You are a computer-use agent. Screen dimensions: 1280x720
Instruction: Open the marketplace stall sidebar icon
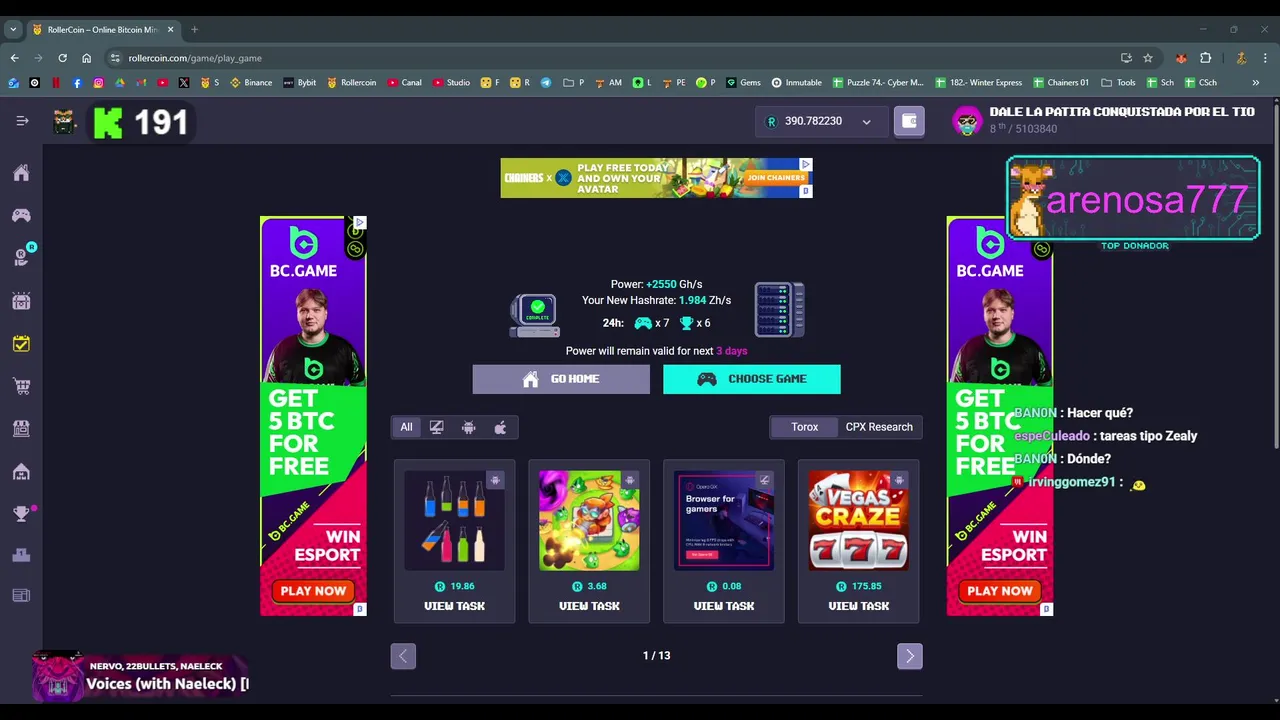[21, 428]
